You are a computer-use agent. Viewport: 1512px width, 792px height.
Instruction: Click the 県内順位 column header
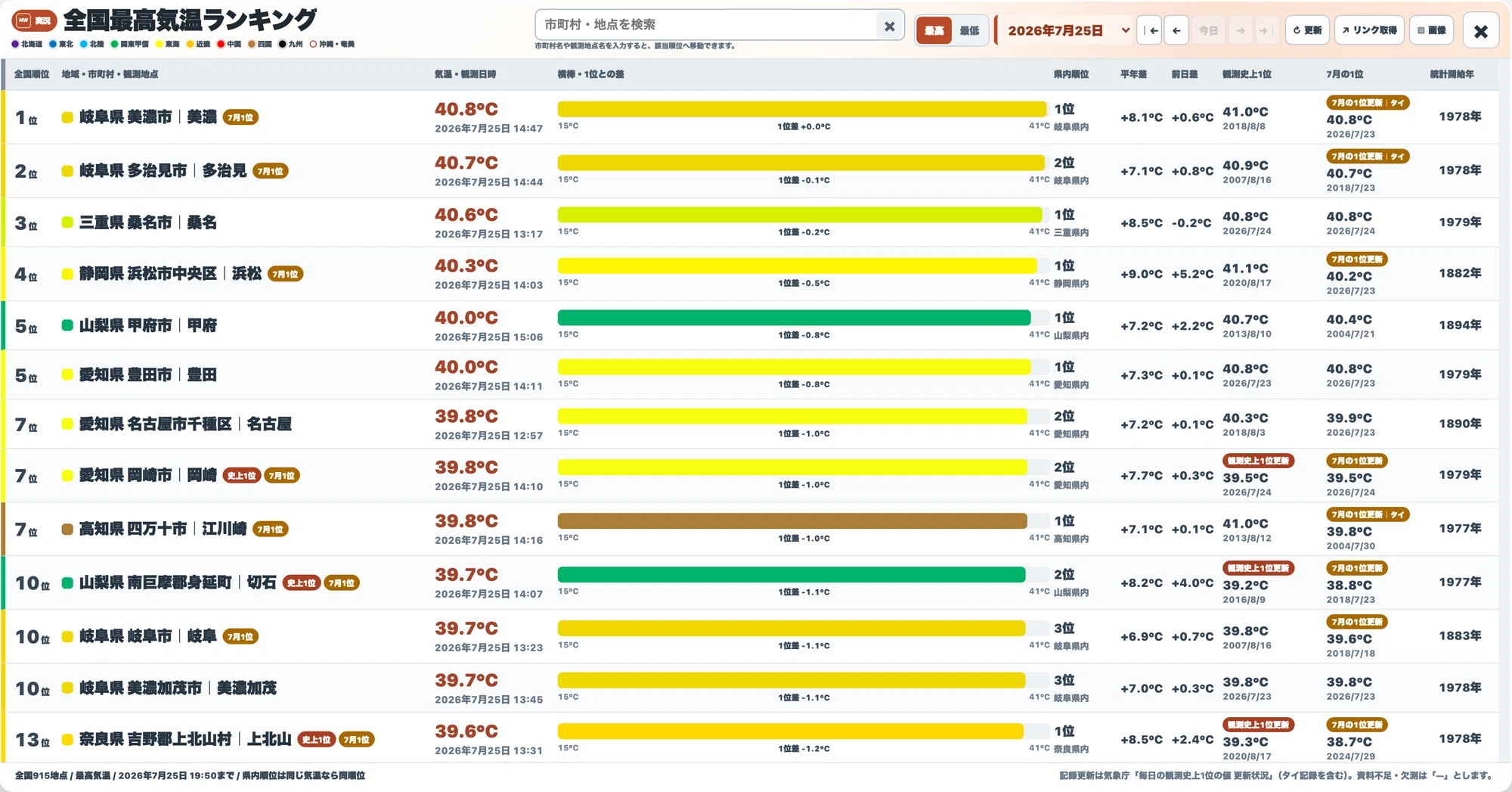click(x=1070, y=74)
